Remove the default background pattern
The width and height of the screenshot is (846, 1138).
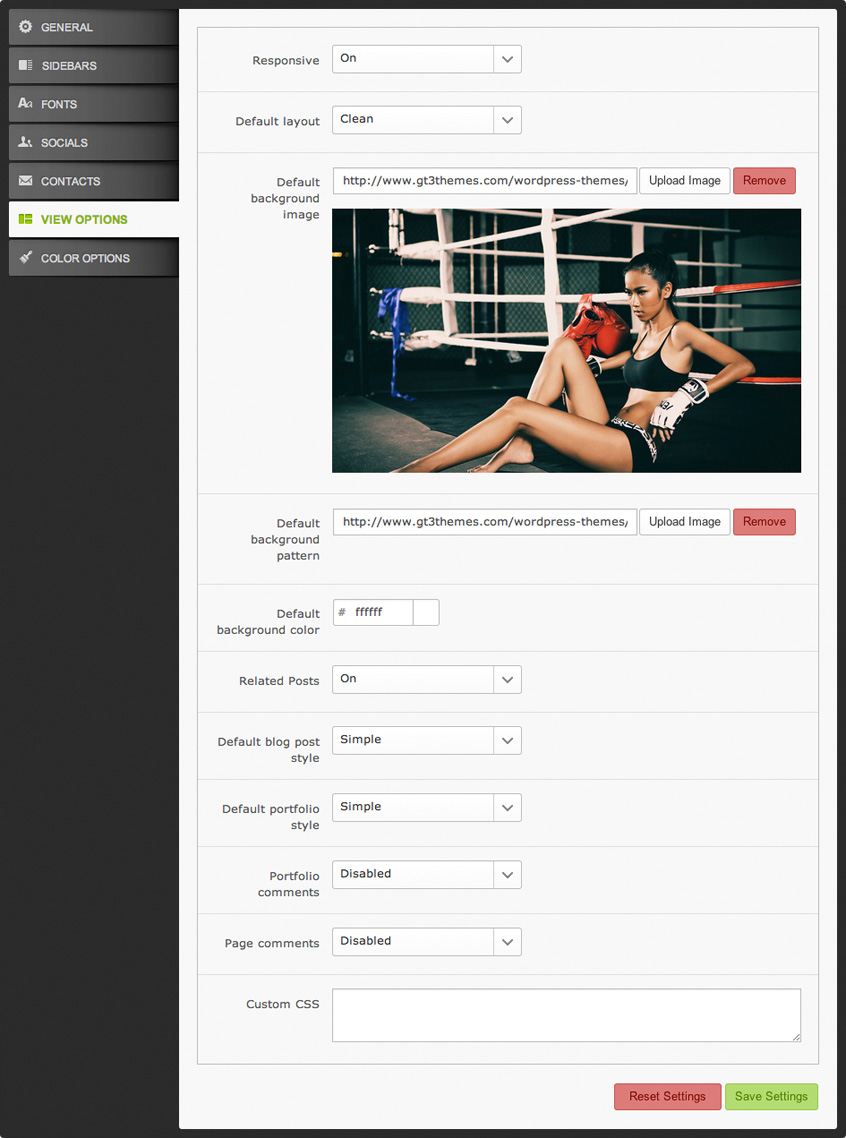point(764,522)
